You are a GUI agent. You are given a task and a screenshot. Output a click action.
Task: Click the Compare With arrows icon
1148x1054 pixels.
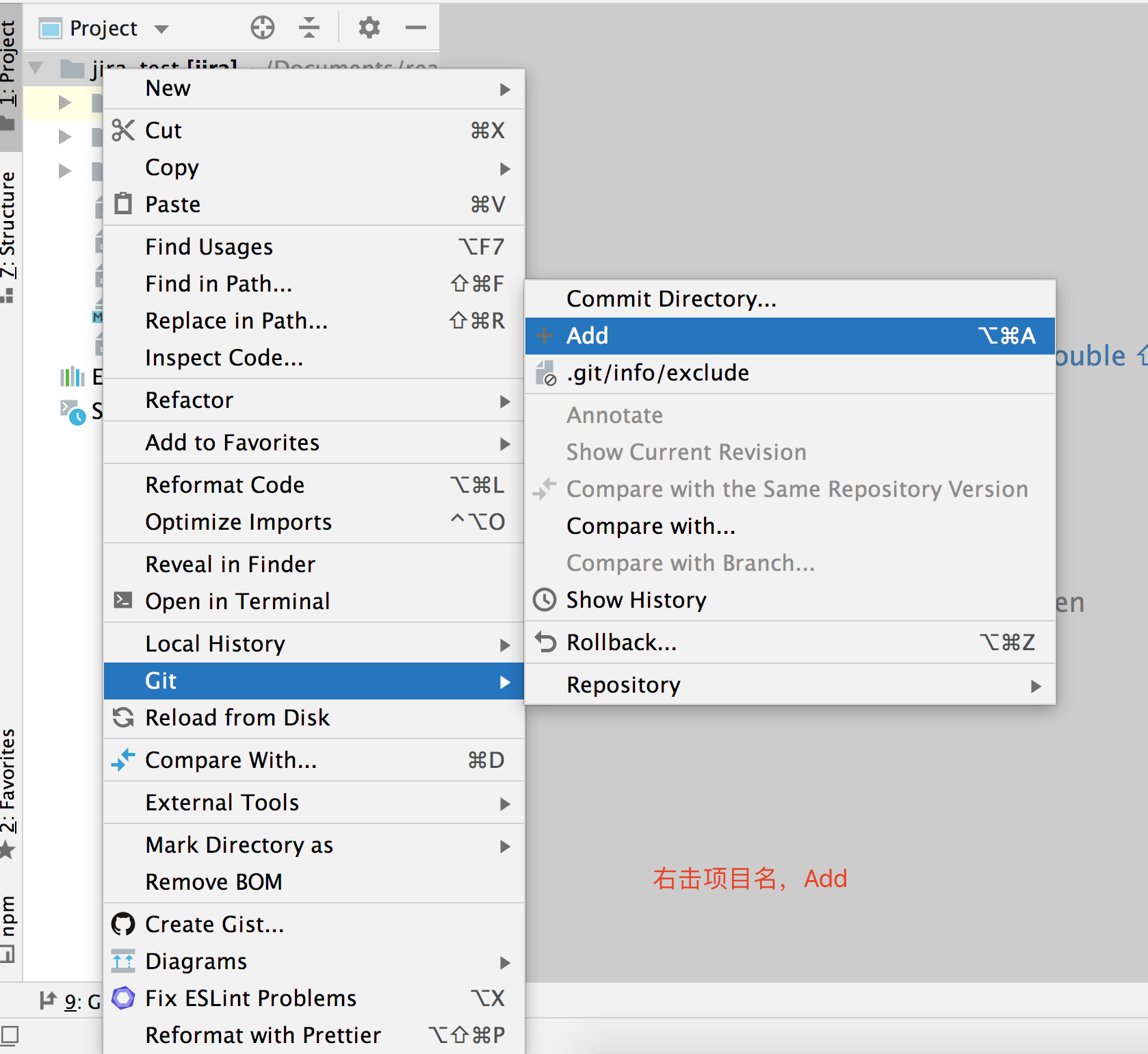123,760
